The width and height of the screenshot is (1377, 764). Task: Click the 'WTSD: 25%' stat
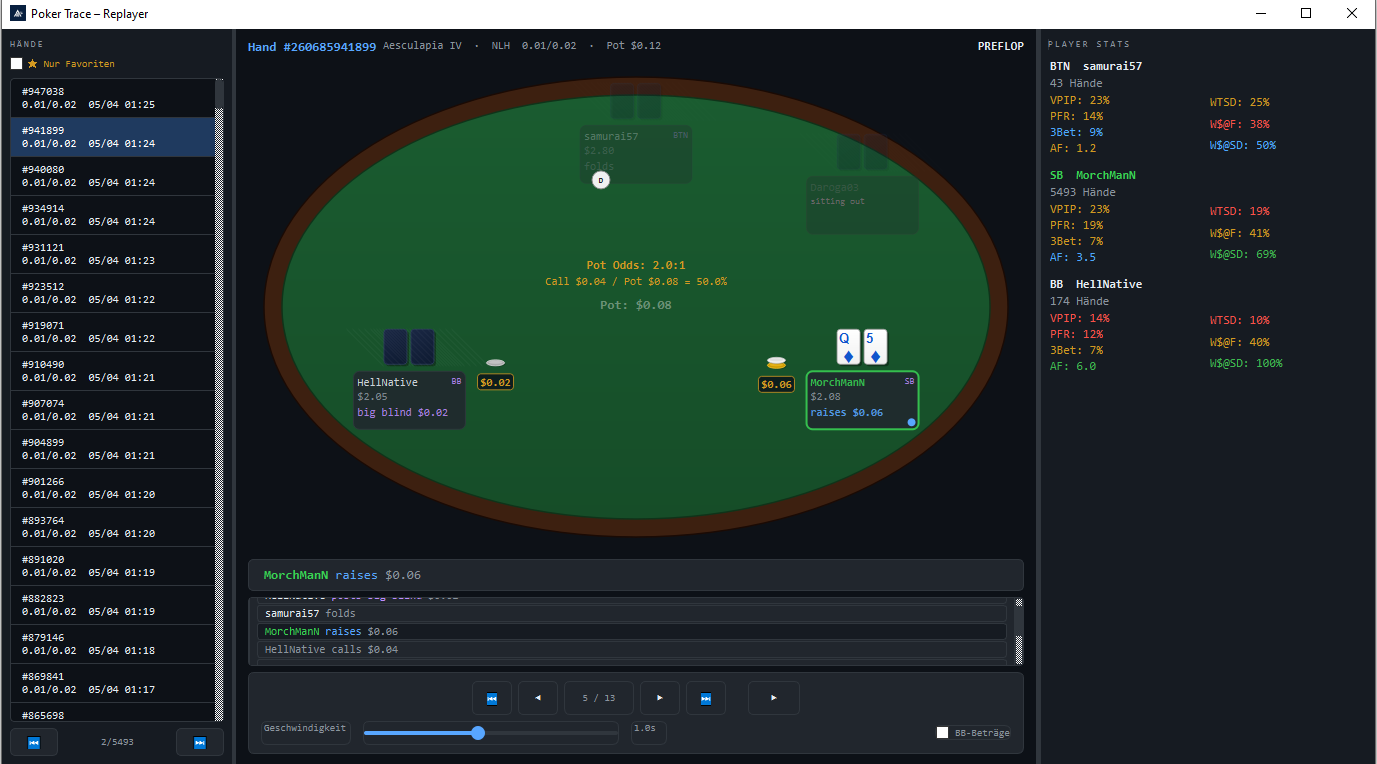click(1239, 102)
